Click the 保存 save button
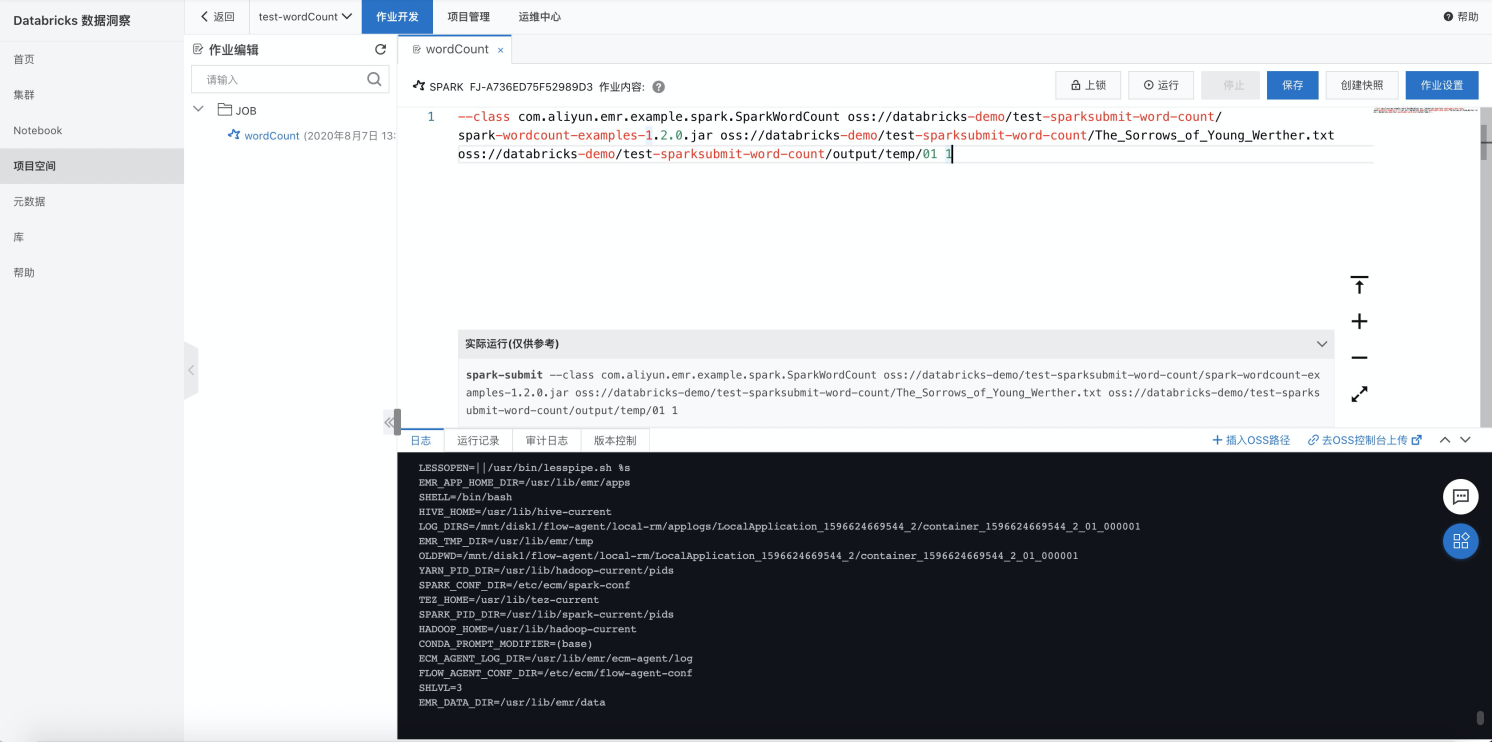 [x=1293, y=85]
